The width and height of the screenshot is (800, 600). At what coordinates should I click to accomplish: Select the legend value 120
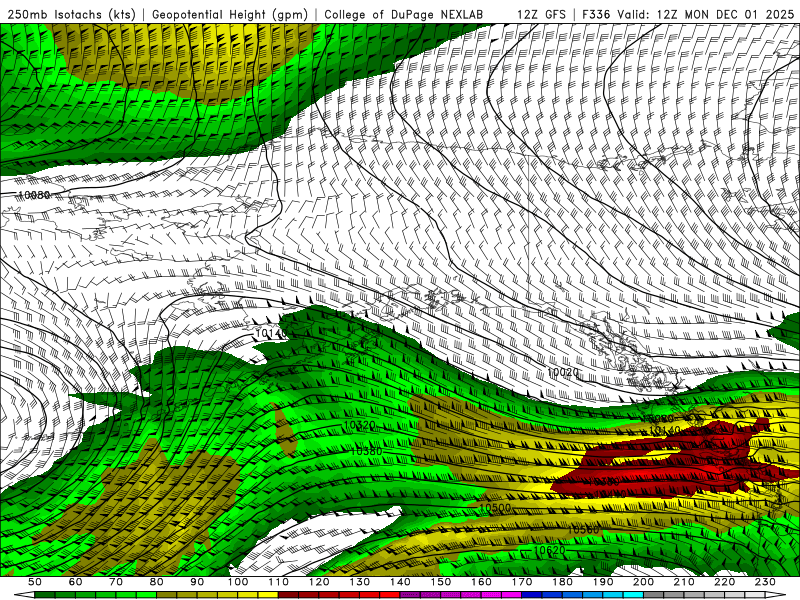pyautogui.click(x=319, y=582)
